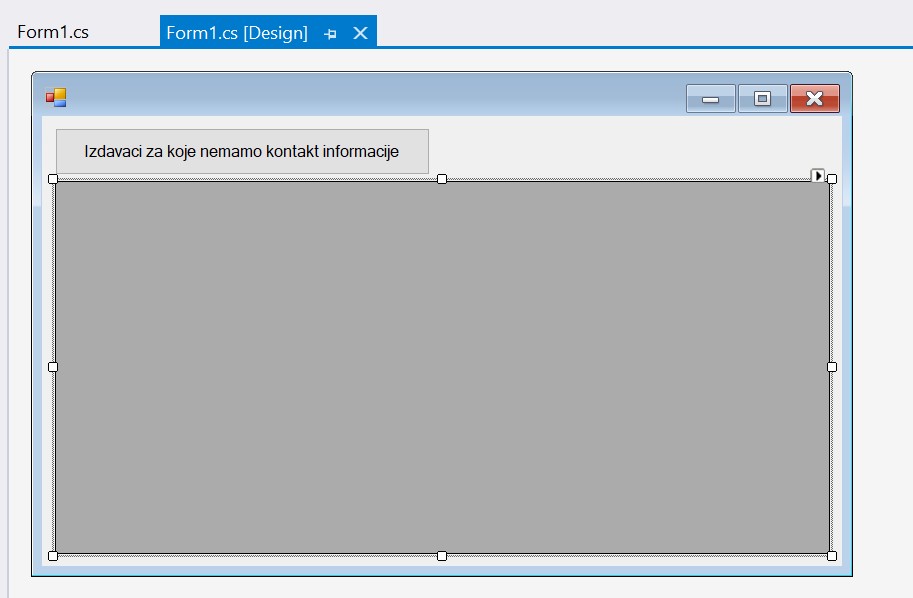Click the bottom-center resize handle of the grid

[x=442, y=556]
